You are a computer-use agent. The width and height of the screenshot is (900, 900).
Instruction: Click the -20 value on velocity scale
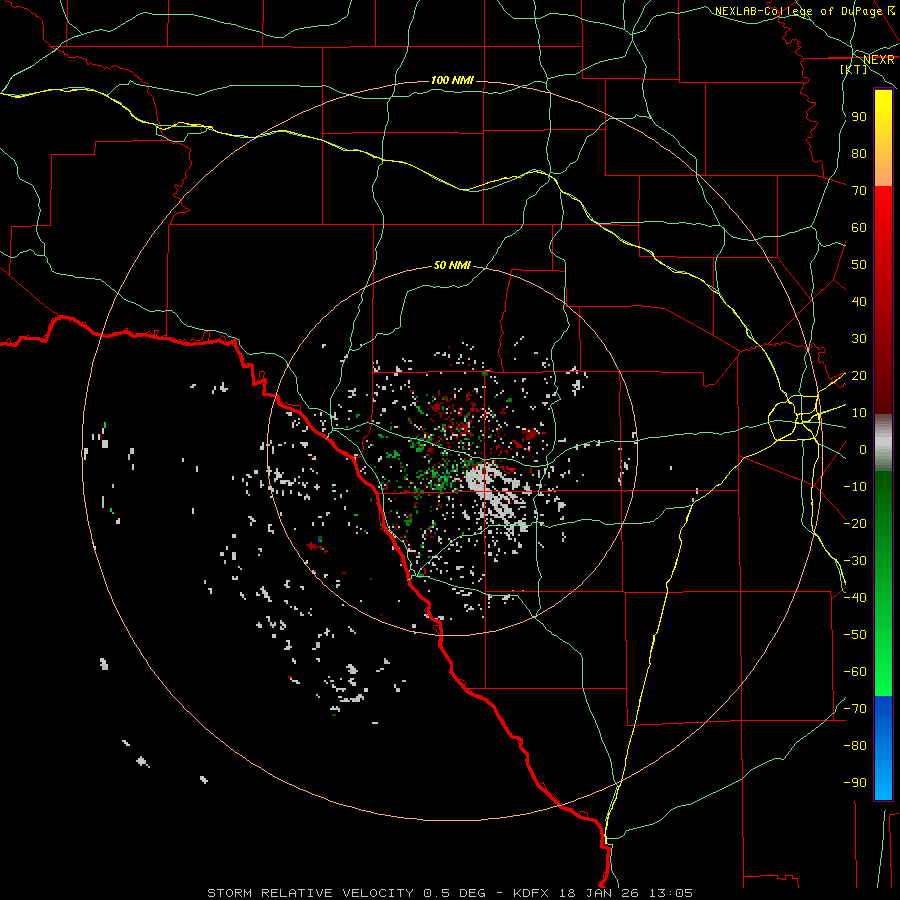pyautogui.click(x=855, y=523)
